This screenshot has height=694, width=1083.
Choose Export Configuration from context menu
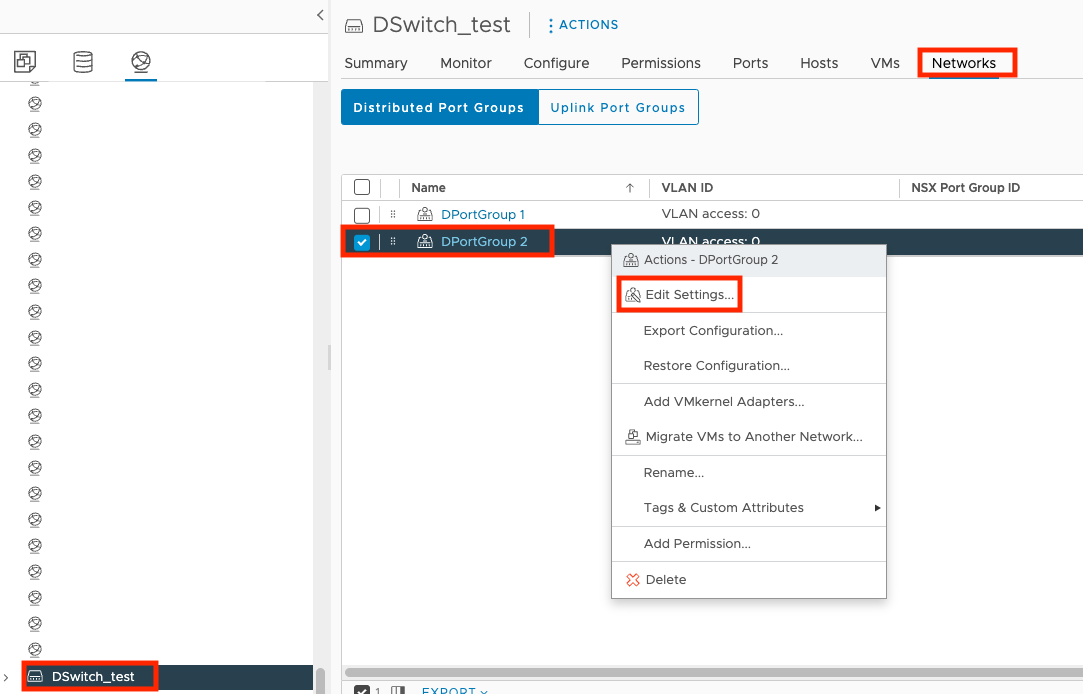[x=713, y=331]
